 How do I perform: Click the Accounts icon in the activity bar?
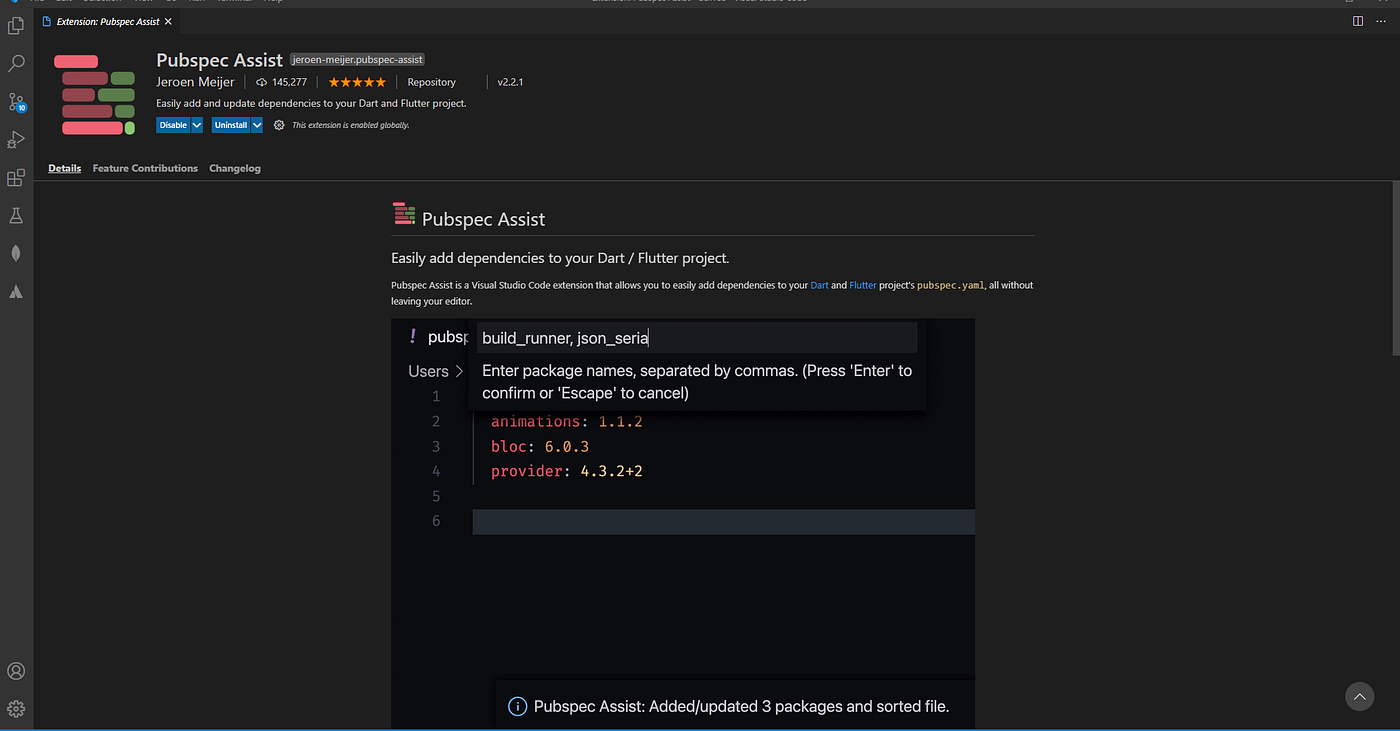15,671
